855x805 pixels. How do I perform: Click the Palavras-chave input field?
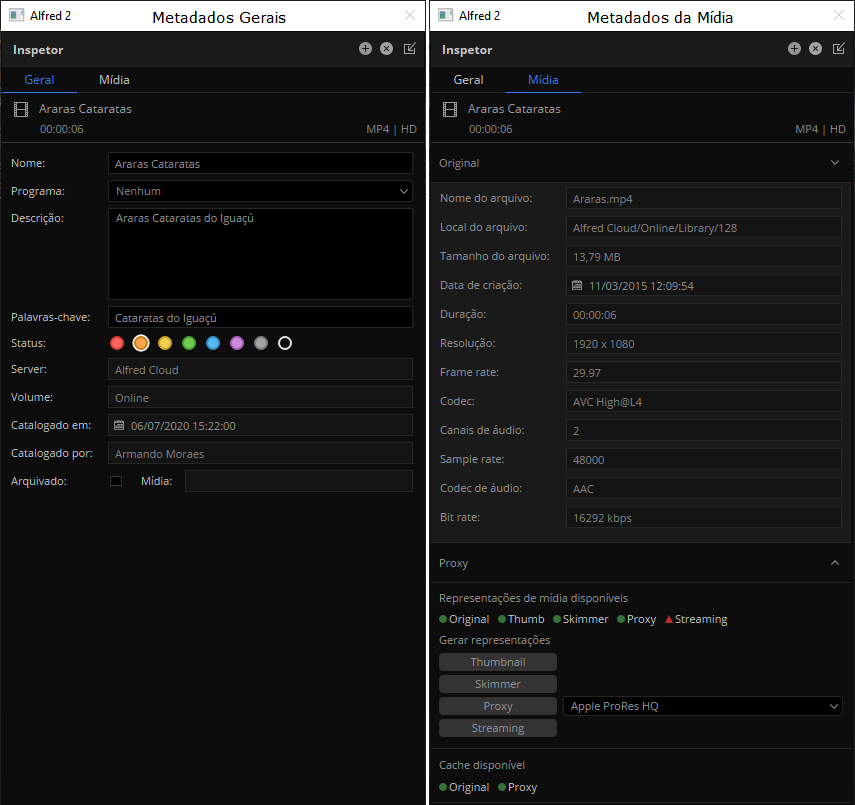click(x=260, y=317)
